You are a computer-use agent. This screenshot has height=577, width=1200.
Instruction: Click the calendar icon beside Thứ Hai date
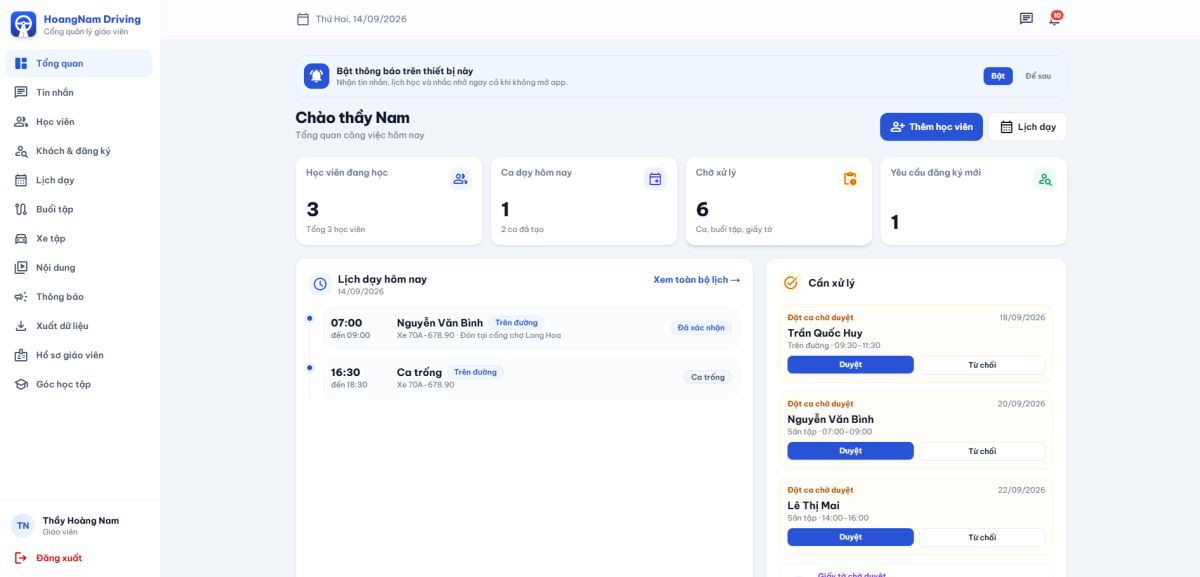click(x=303, y=19)
